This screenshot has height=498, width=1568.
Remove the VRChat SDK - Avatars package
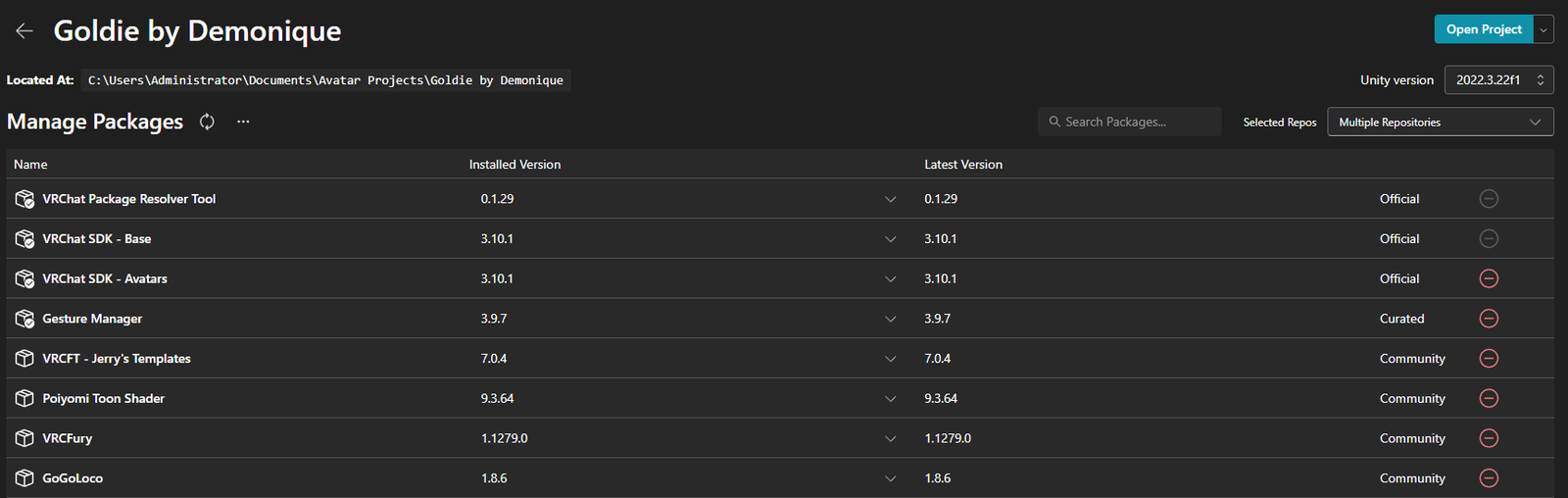[x=1488, y=278]
